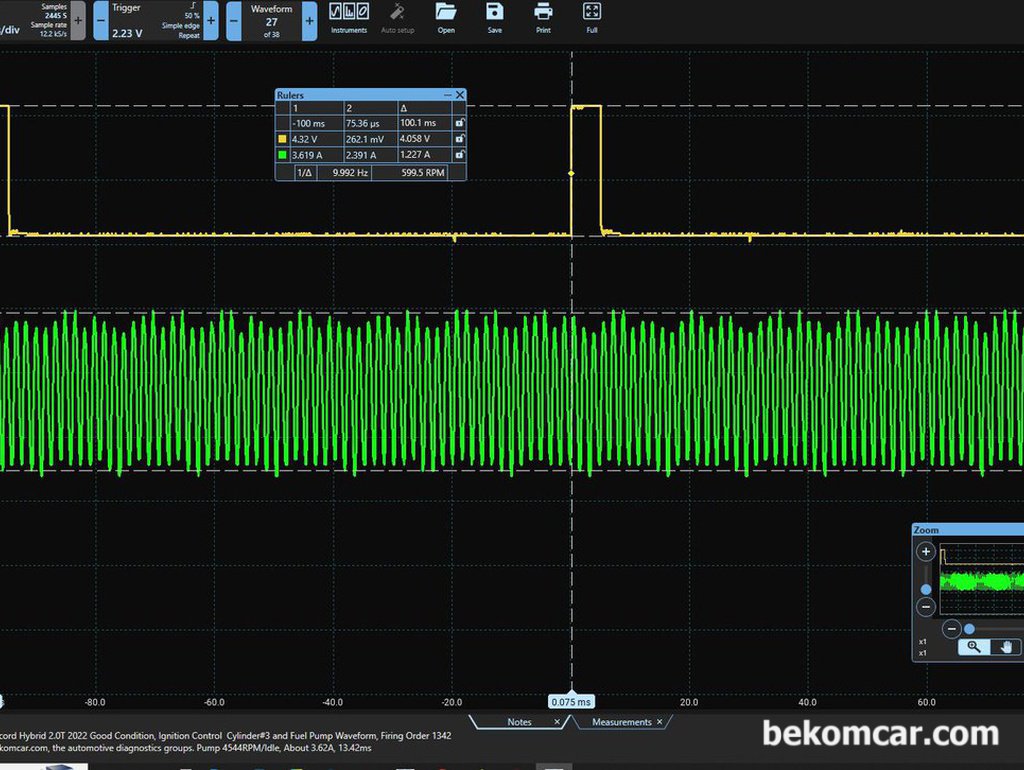This screenshot has width=1024, height=770.
Task: Click the 0.075 ms time ruler marker
Action: [571, 702]
